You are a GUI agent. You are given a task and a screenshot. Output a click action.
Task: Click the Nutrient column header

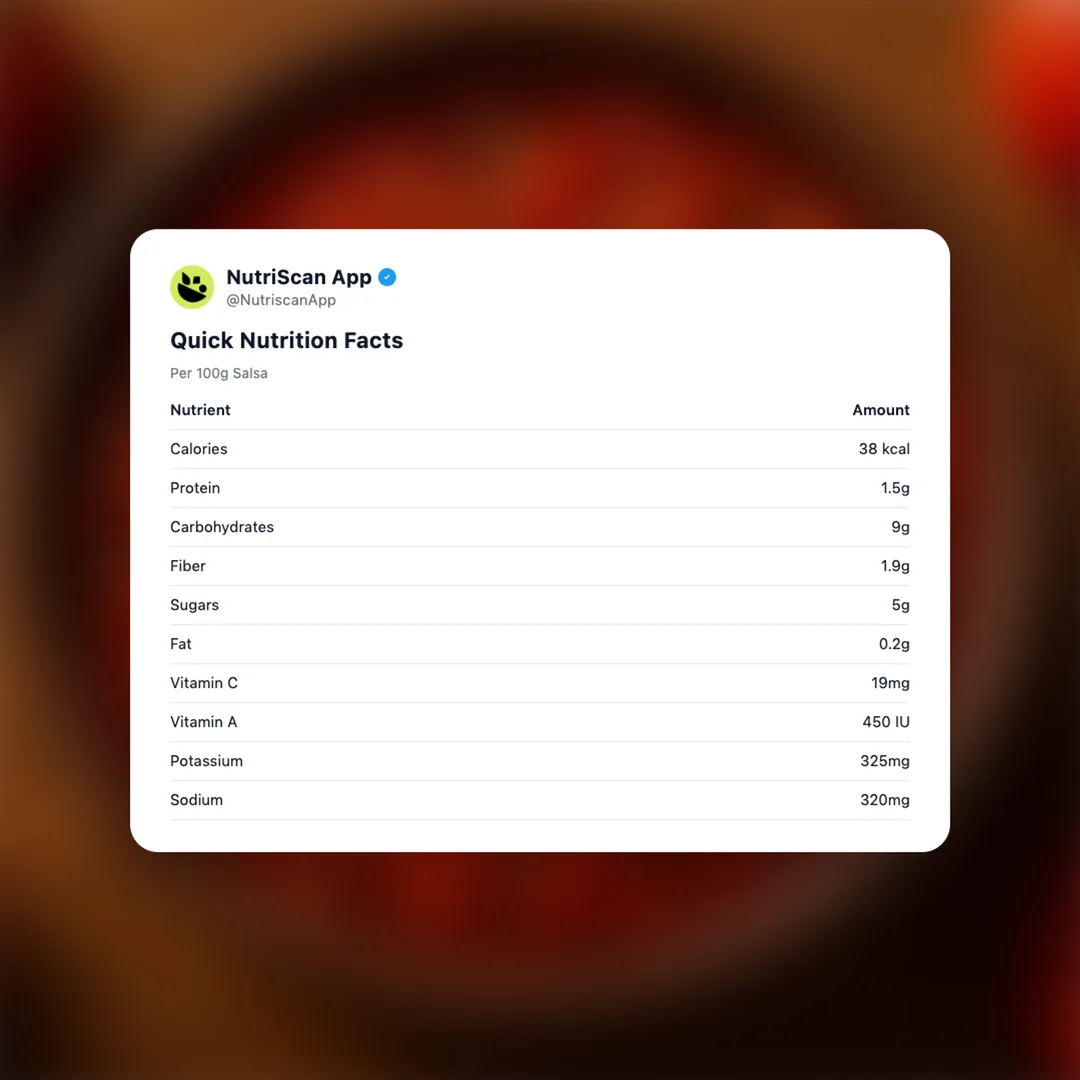[x=200, y=410]
